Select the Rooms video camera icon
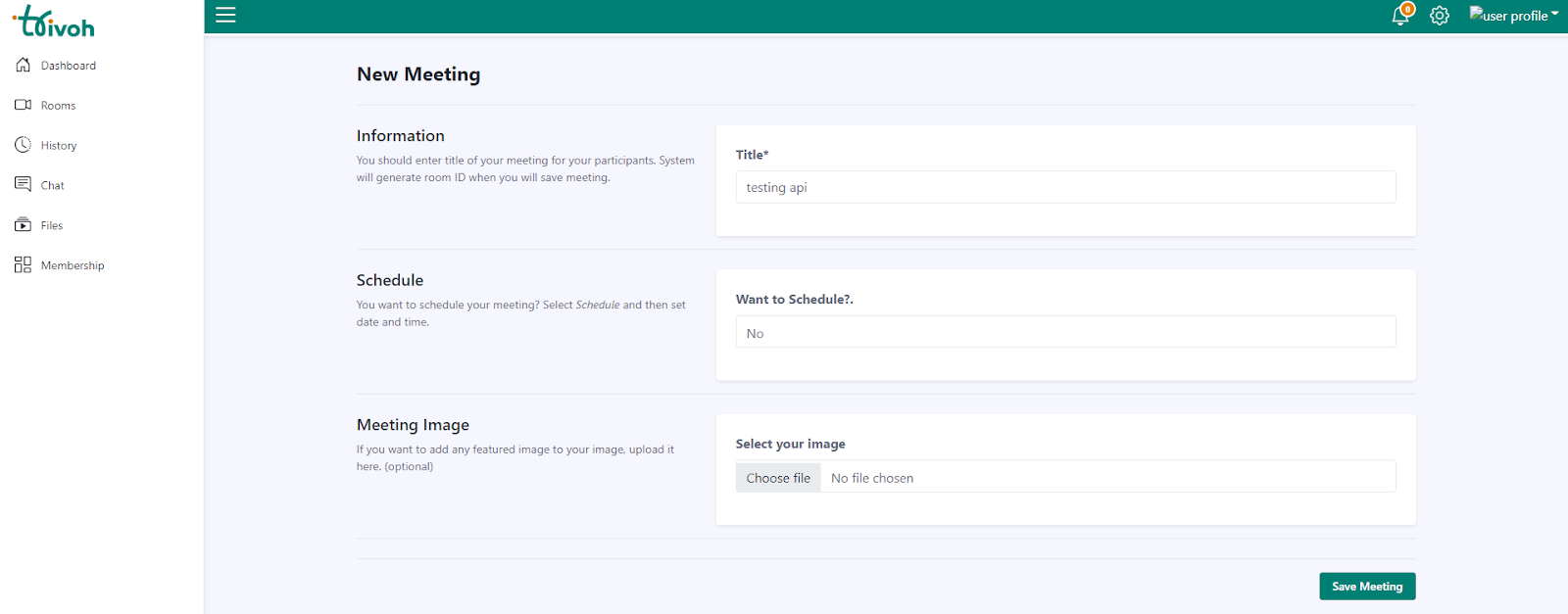The height and width of the screenshot is (614, 1568). pyautogui.click(x=23, y=105)
